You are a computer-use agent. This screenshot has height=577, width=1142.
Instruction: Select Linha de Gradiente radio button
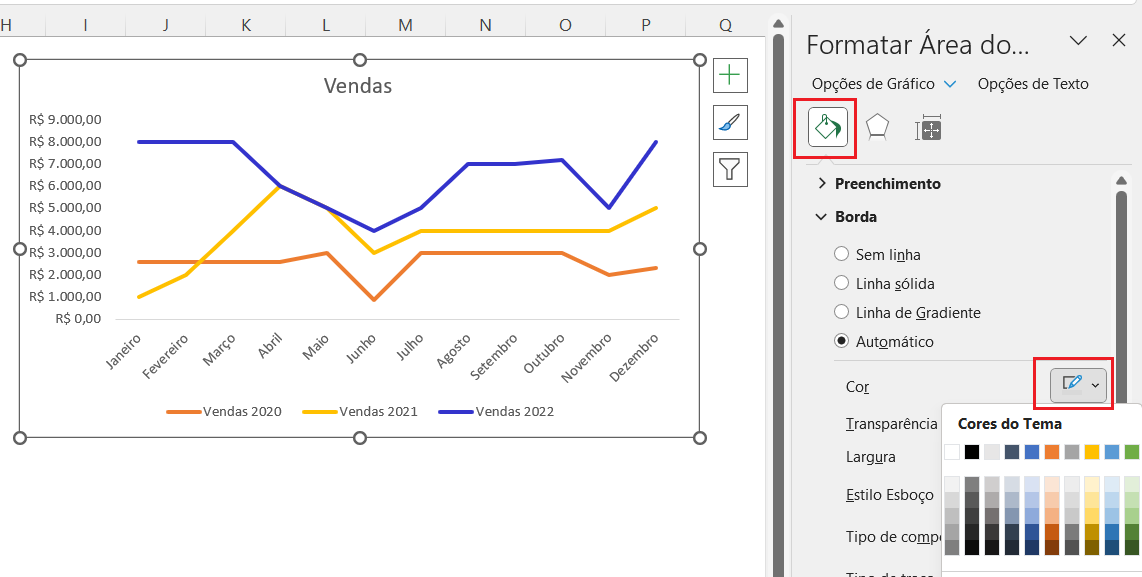coord(842,313)
